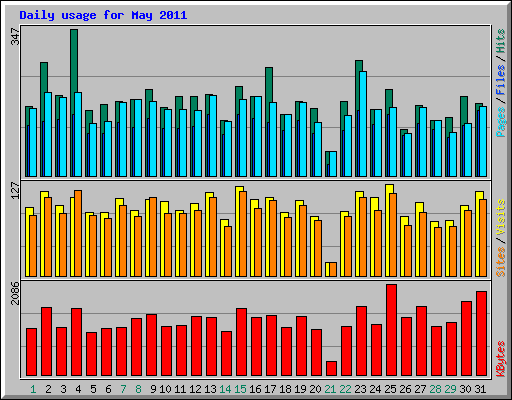Click the red KBytes bar for day 2
The image size is (512, 400).
46,342
